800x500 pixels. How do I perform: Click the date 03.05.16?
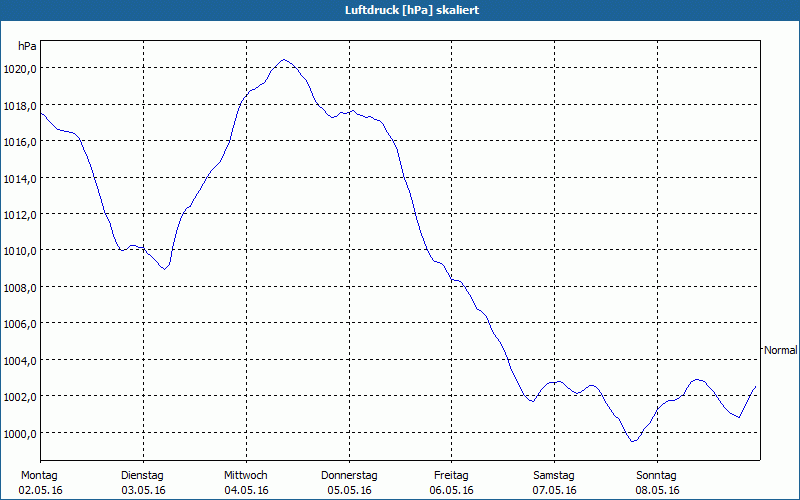(143, 490)
